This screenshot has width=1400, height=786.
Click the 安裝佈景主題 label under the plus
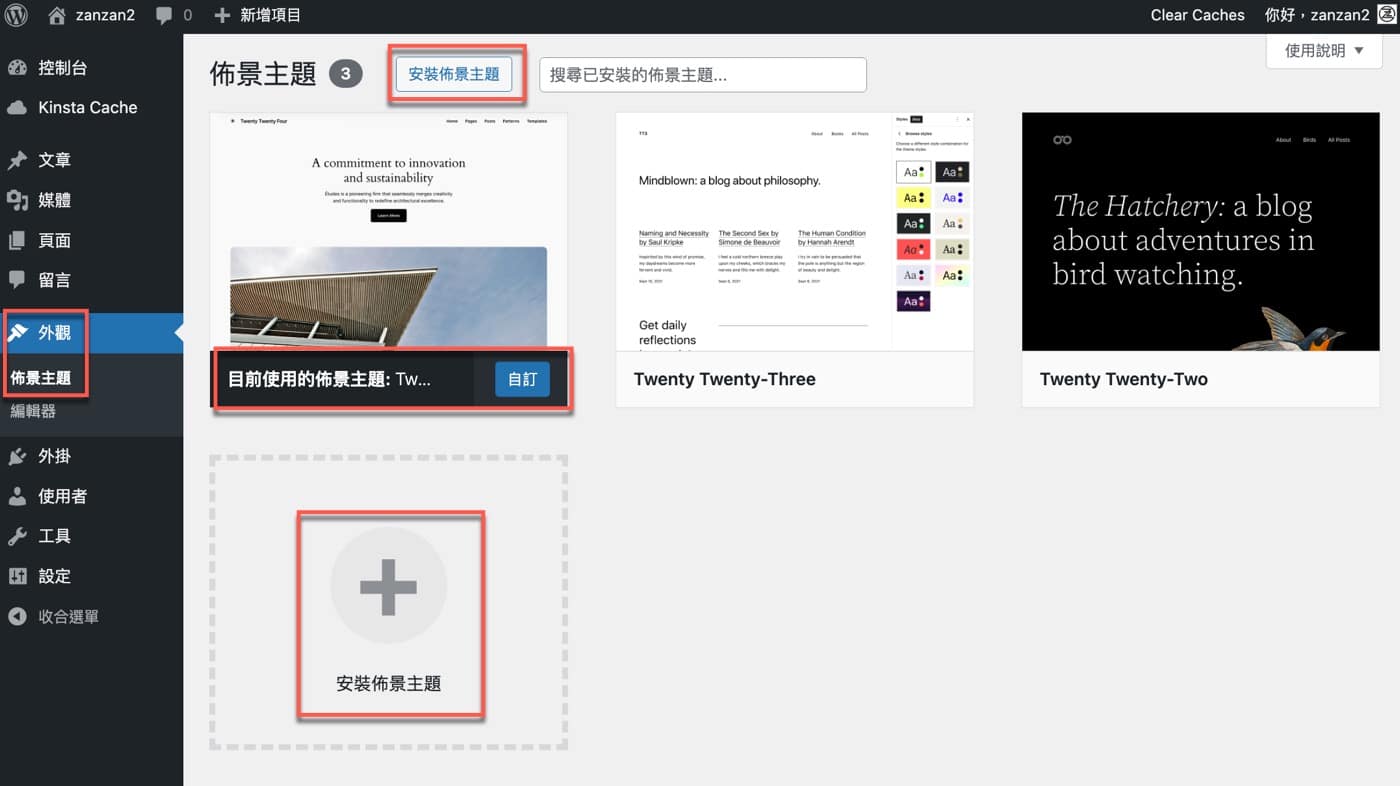pos(388,684)
